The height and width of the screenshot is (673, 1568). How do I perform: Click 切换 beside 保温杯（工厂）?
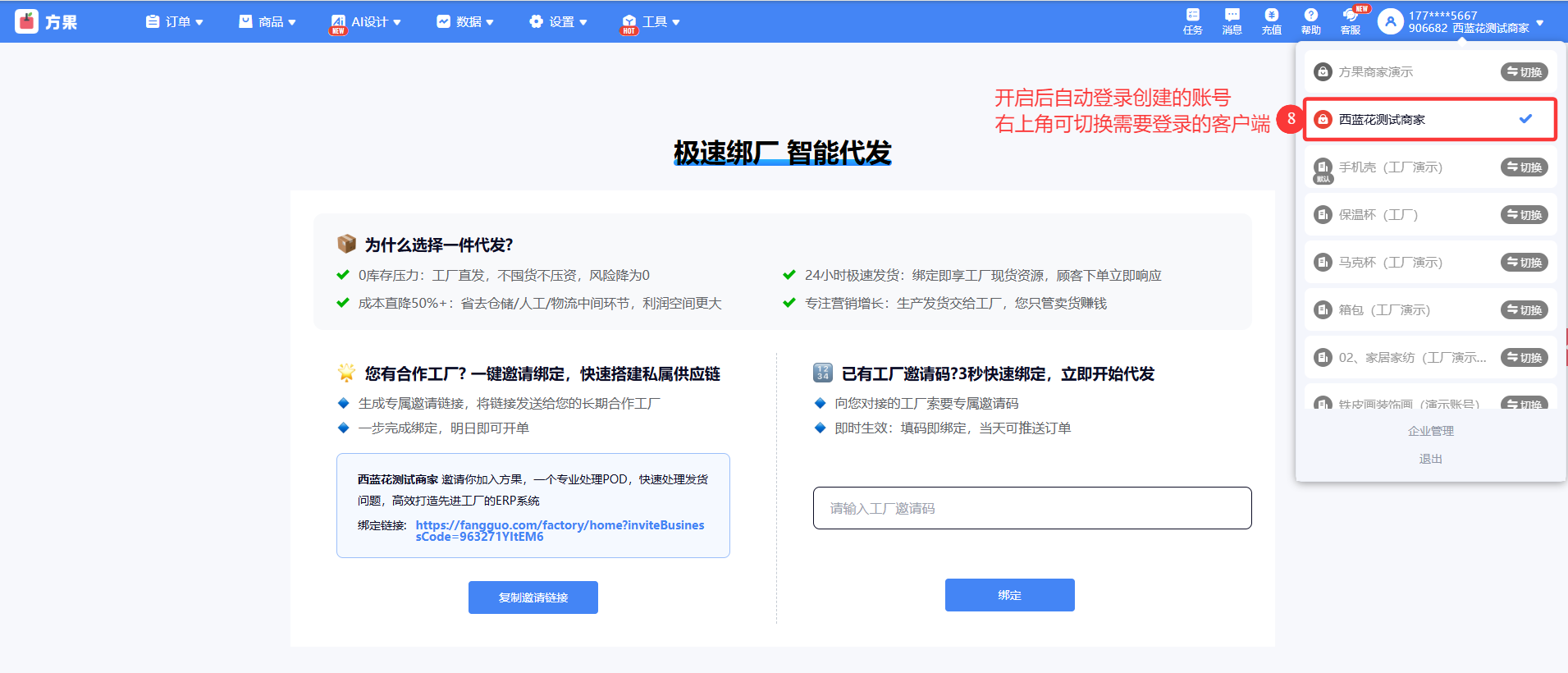click(1524, 215)
